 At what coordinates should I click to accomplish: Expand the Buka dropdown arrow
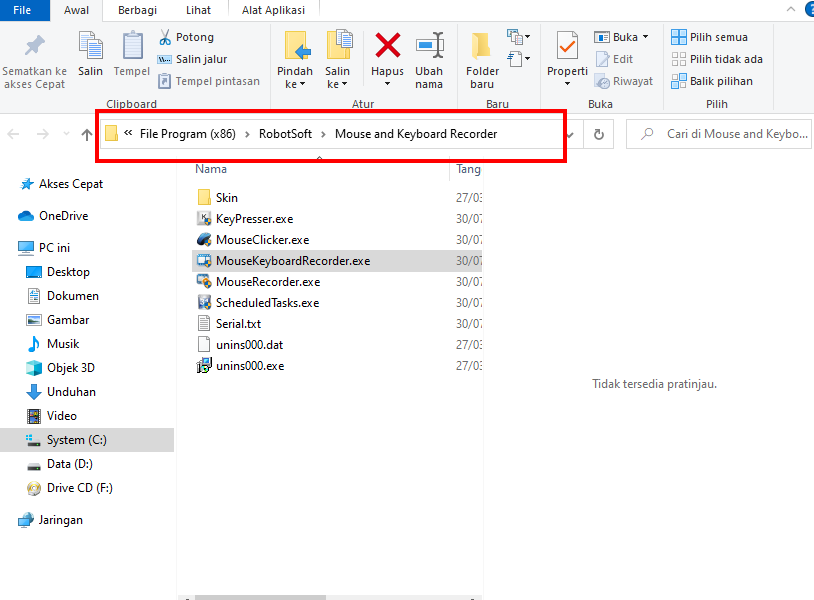coord(646,37)
